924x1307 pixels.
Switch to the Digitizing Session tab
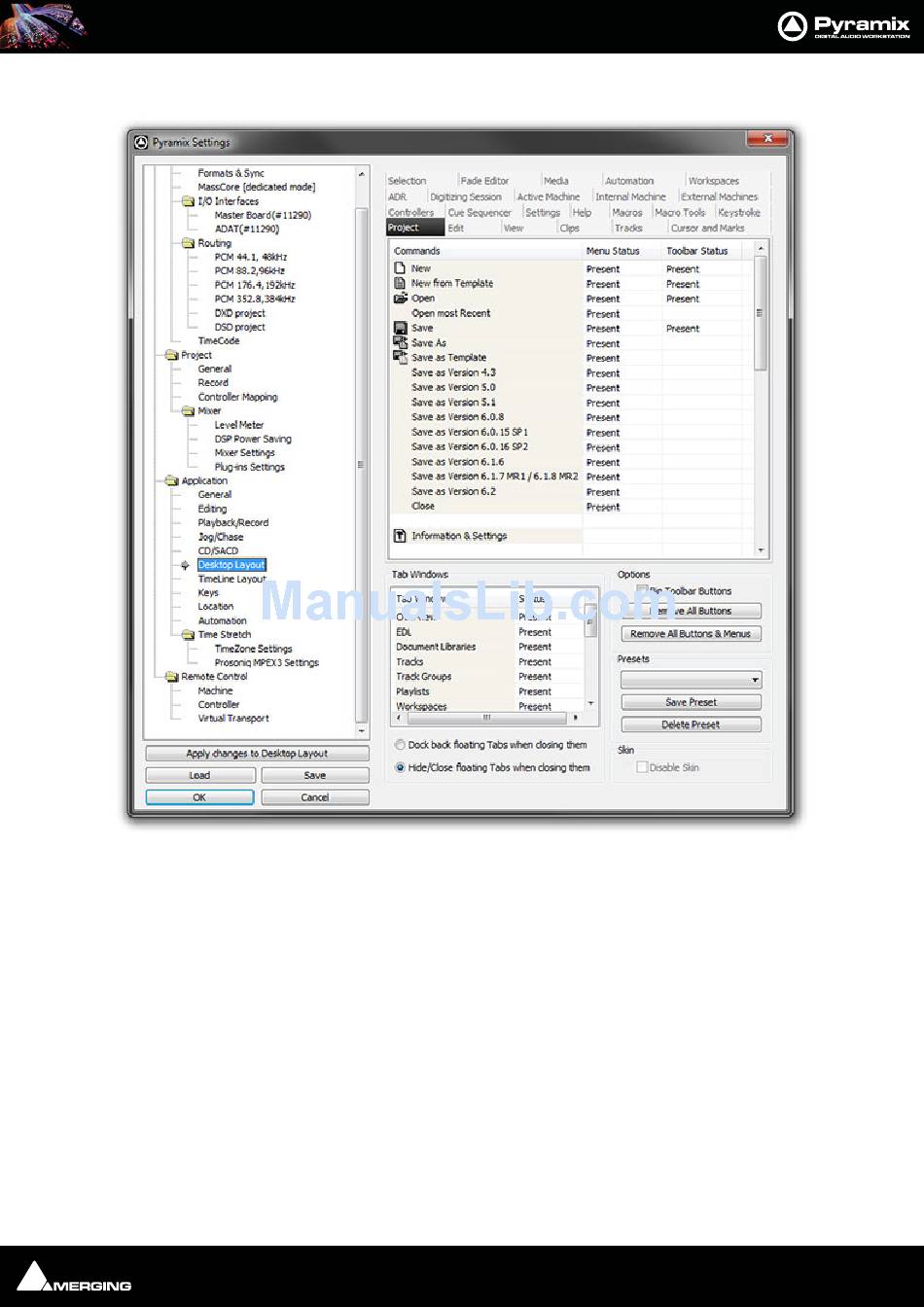click(466, 196)
